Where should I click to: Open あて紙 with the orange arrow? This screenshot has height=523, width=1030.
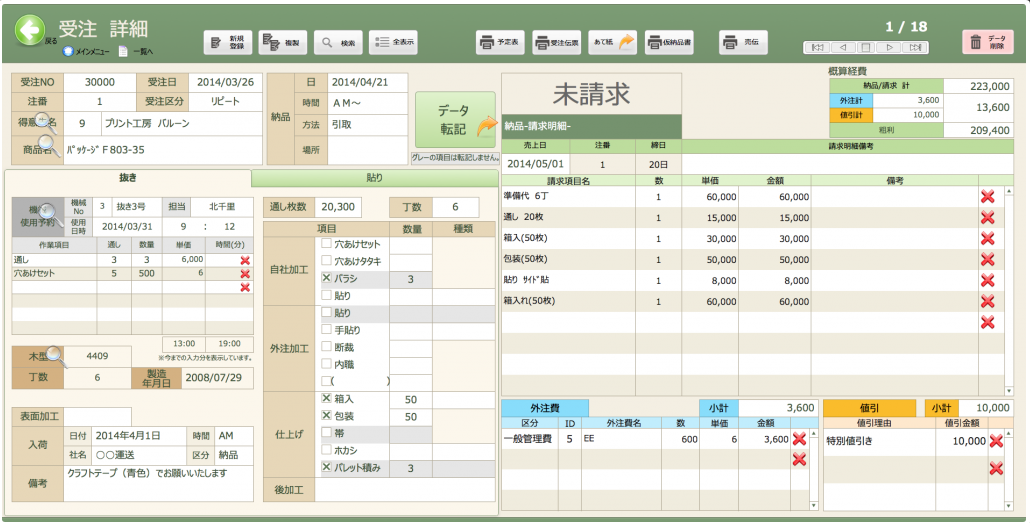tap(612, 42)
